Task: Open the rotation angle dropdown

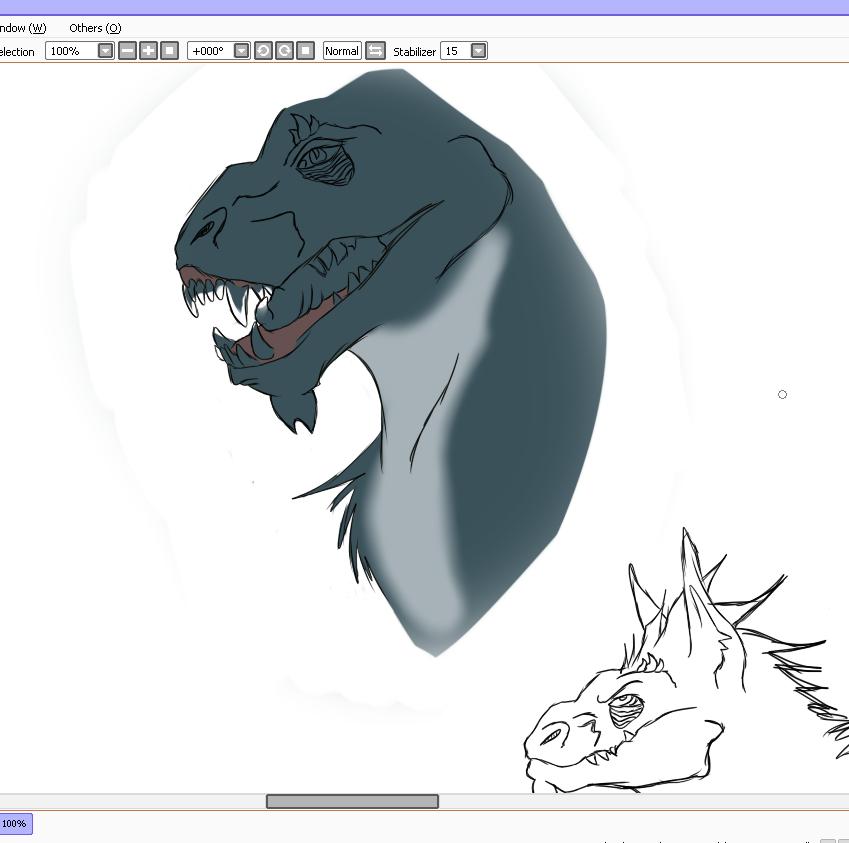Action: [241, 51]
